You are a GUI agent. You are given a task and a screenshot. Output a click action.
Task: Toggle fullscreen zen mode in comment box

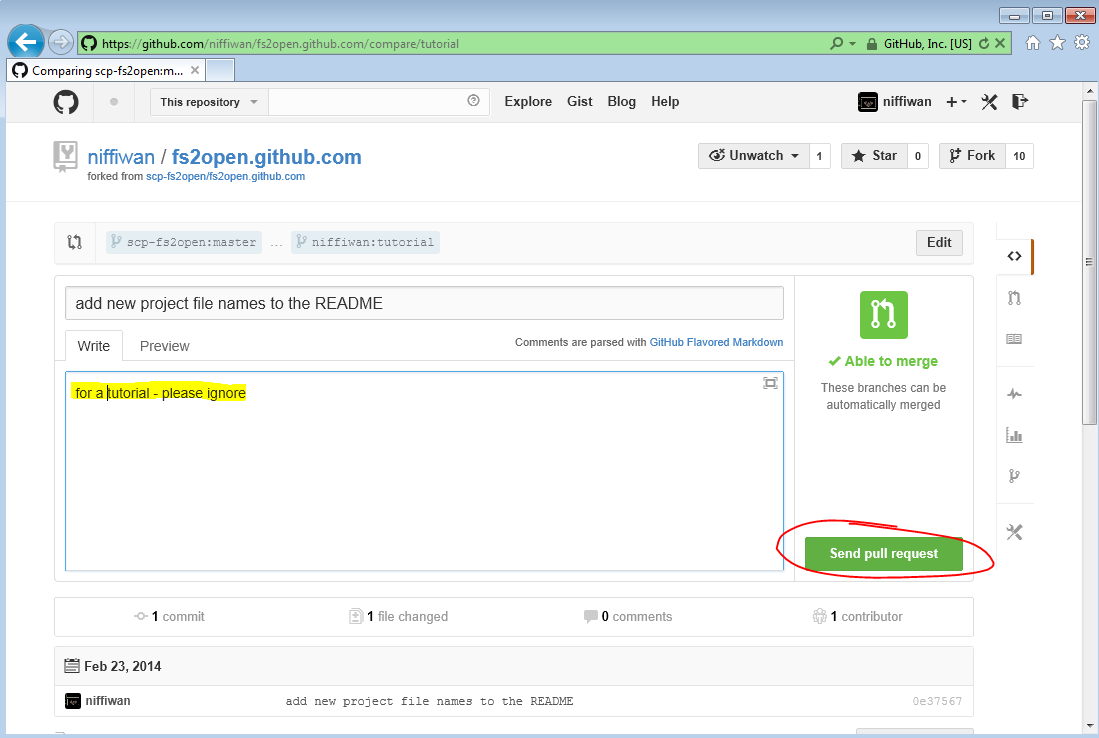coord(770,383)
